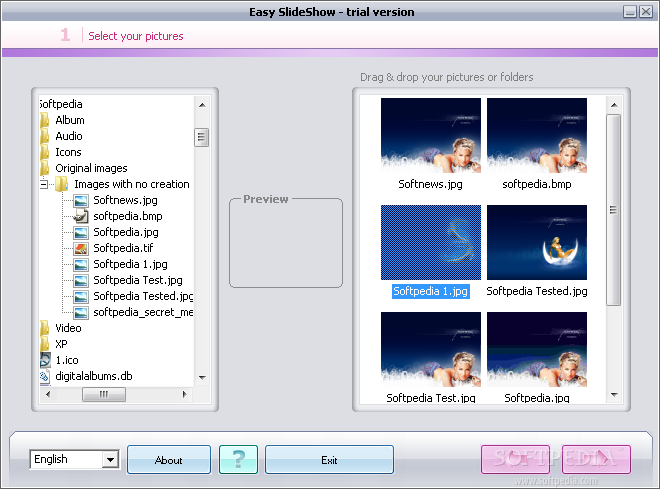Image resolution: width=660 pixels, height=489 pixels.
Task: Select the 'XP' folder label
Action: click(x=61, y=344)
